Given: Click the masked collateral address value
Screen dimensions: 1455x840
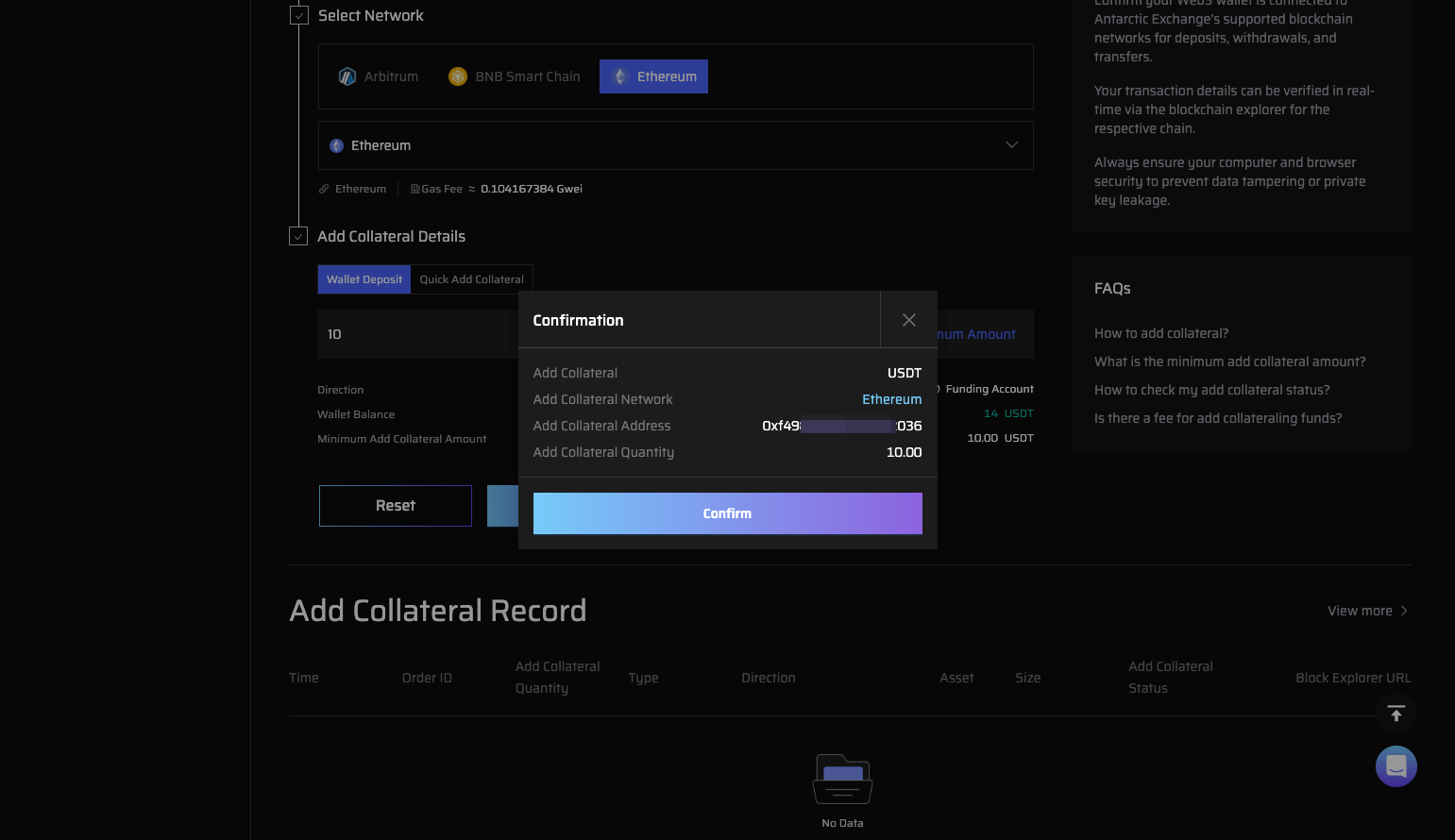Looking at the screenshot, I should pos(842,426).
